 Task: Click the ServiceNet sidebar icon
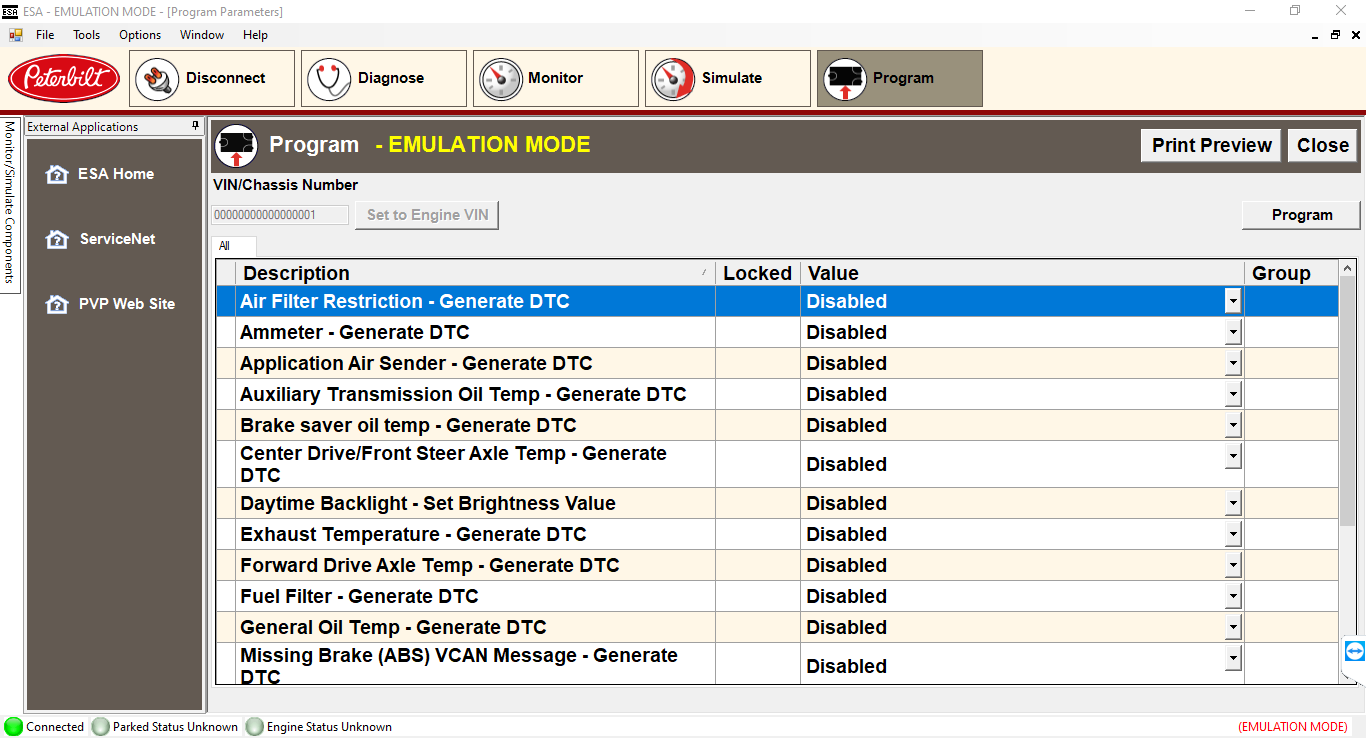click(x=57, y=240)
